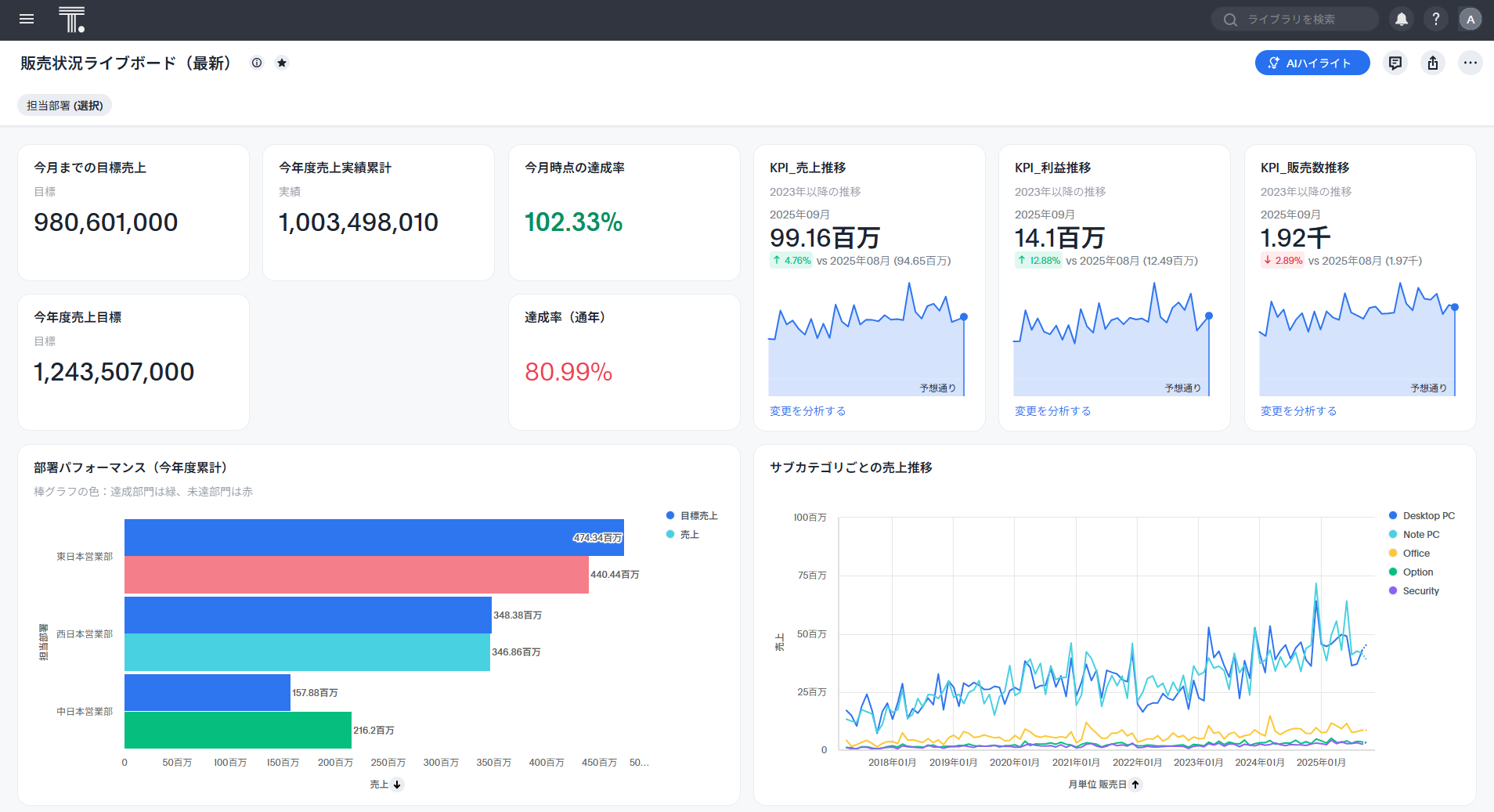Click the Office yellow legend swatch
Screen dimensions: 1494x812
[1393, 553]
